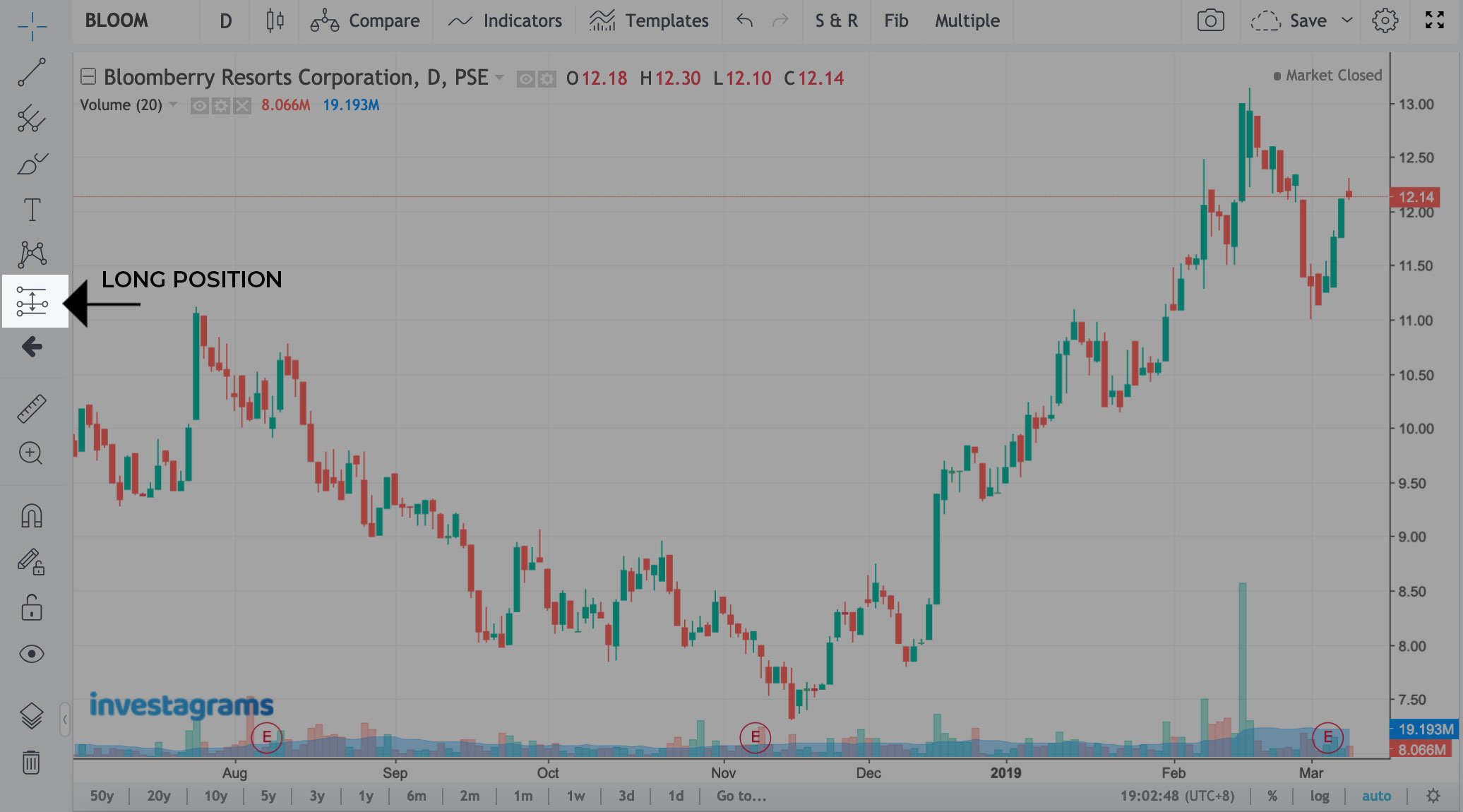Screen dimensions: 1463x812
Task: Toggle log scale mode
Action: [1320, 796]
